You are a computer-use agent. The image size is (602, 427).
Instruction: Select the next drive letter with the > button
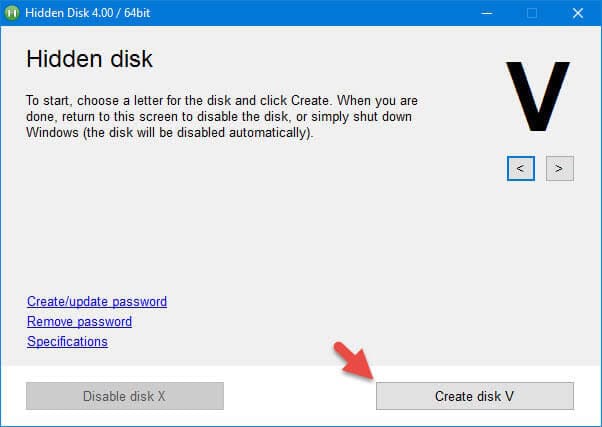pos(559,168)
